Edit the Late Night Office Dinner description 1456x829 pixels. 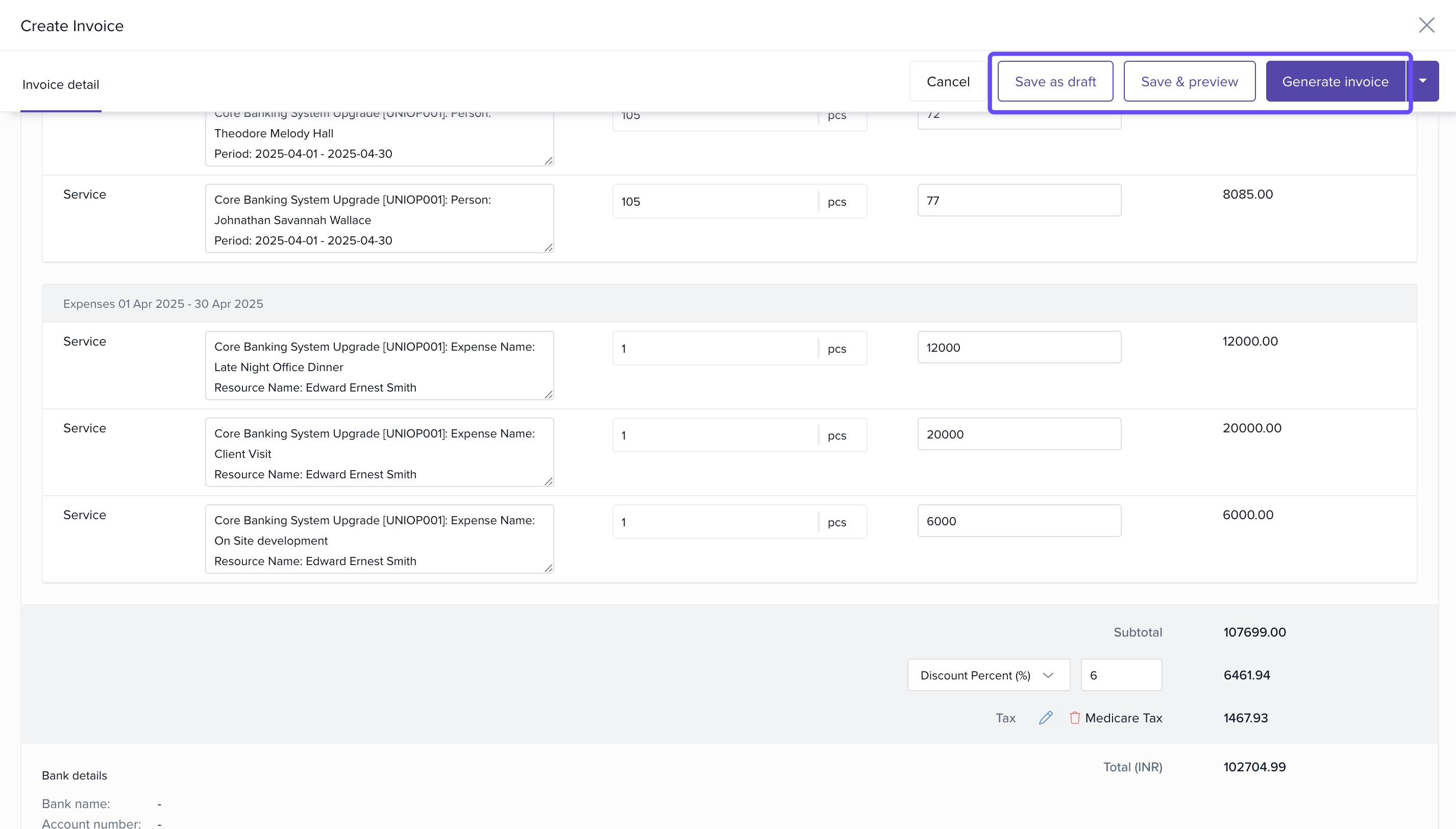point(379,366)
